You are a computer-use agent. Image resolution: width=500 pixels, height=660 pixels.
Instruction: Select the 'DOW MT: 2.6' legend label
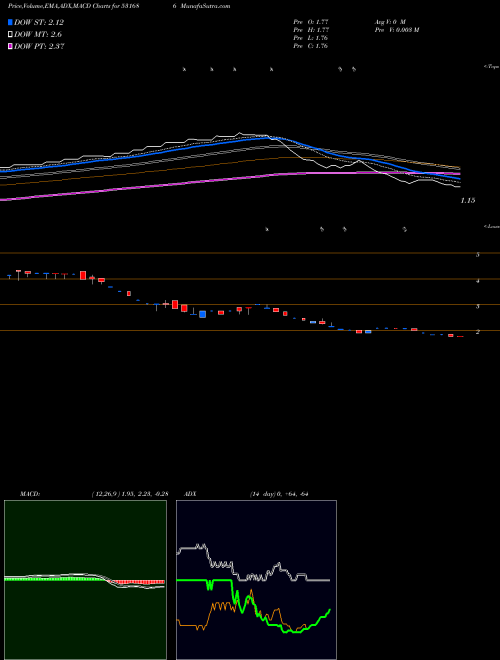38,34
